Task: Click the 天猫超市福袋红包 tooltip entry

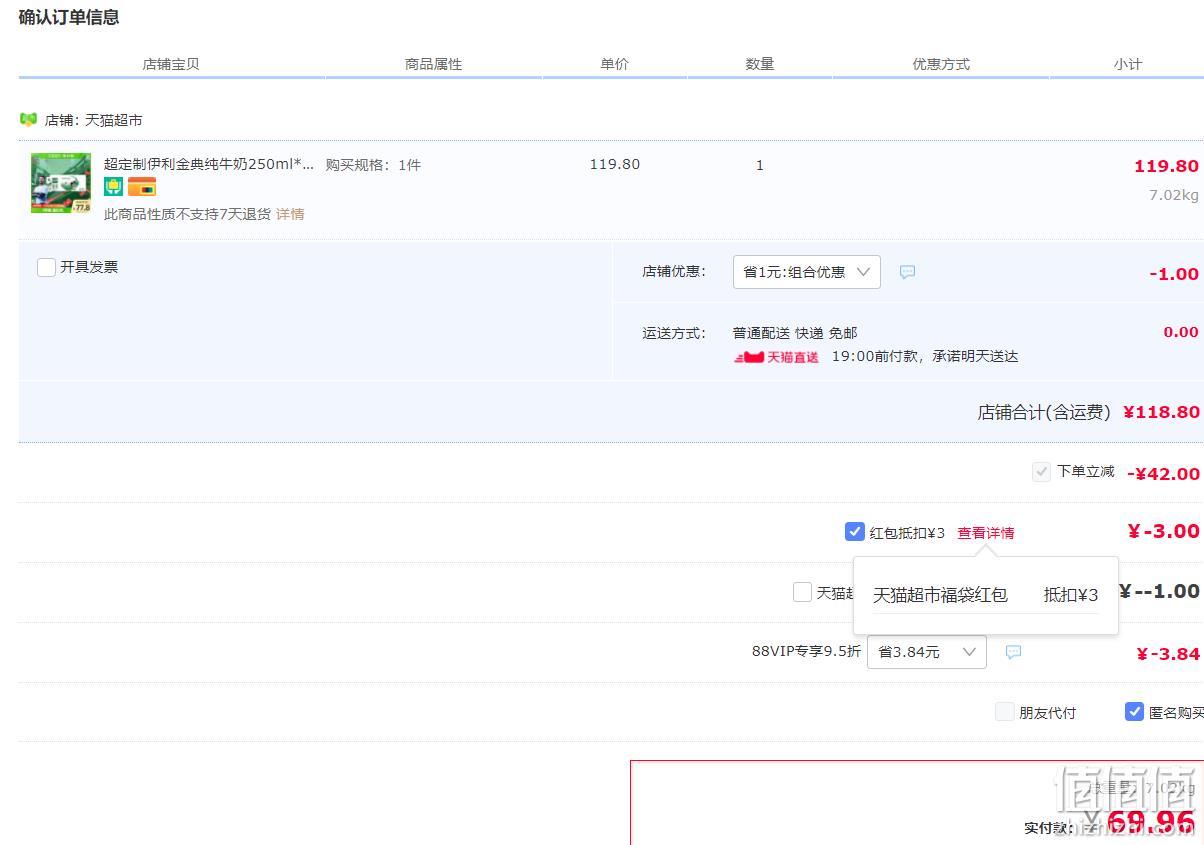Action: pyautogui.click(x=940, y=595)
